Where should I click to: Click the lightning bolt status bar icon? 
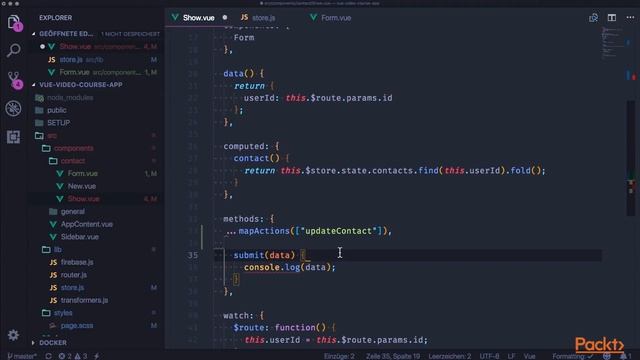pyautogui.click(x=97, y=356)
